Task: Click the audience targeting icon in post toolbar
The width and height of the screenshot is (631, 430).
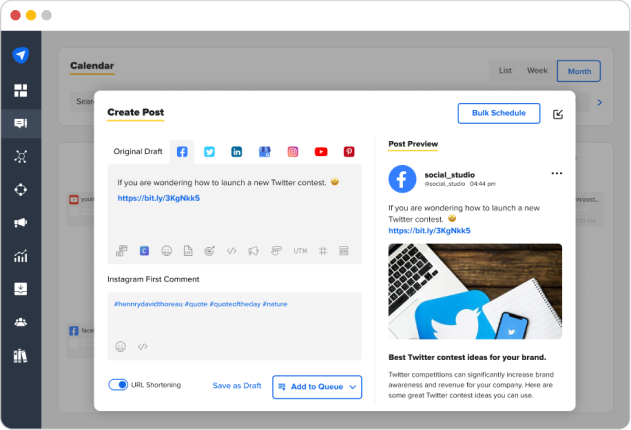Action: coord(210,251)
